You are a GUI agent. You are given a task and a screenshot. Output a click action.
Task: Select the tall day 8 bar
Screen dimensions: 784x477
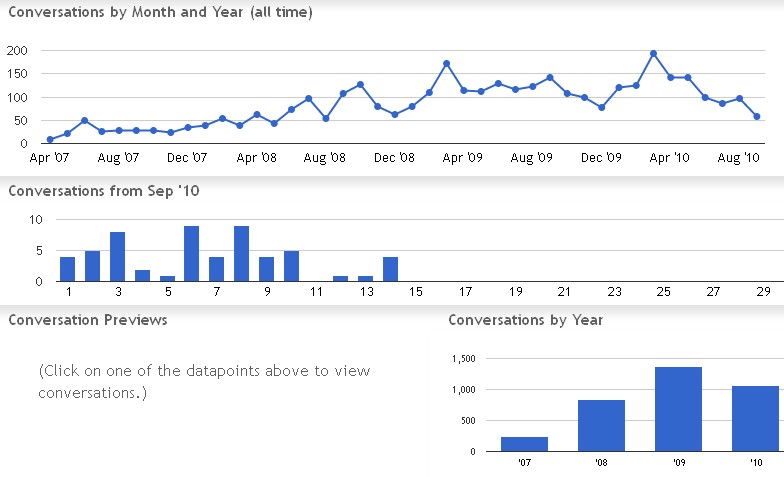pyautogui.click(x=241, y=254)
